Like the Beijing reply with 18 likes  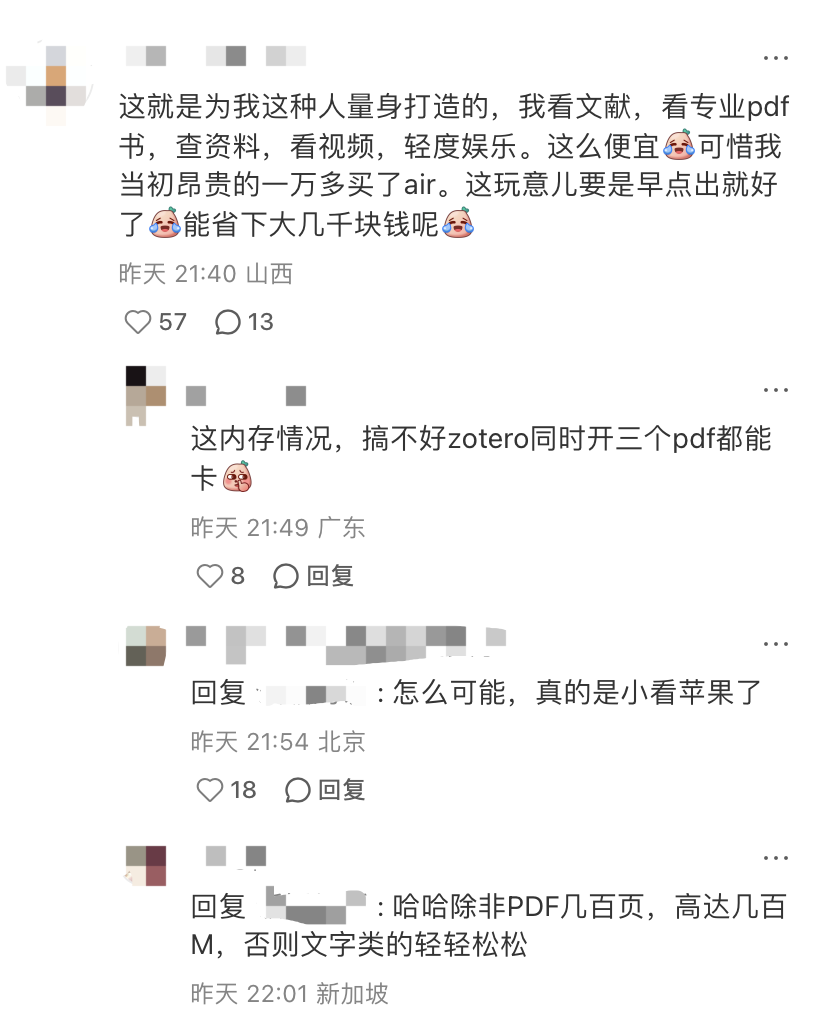[209, 790]
